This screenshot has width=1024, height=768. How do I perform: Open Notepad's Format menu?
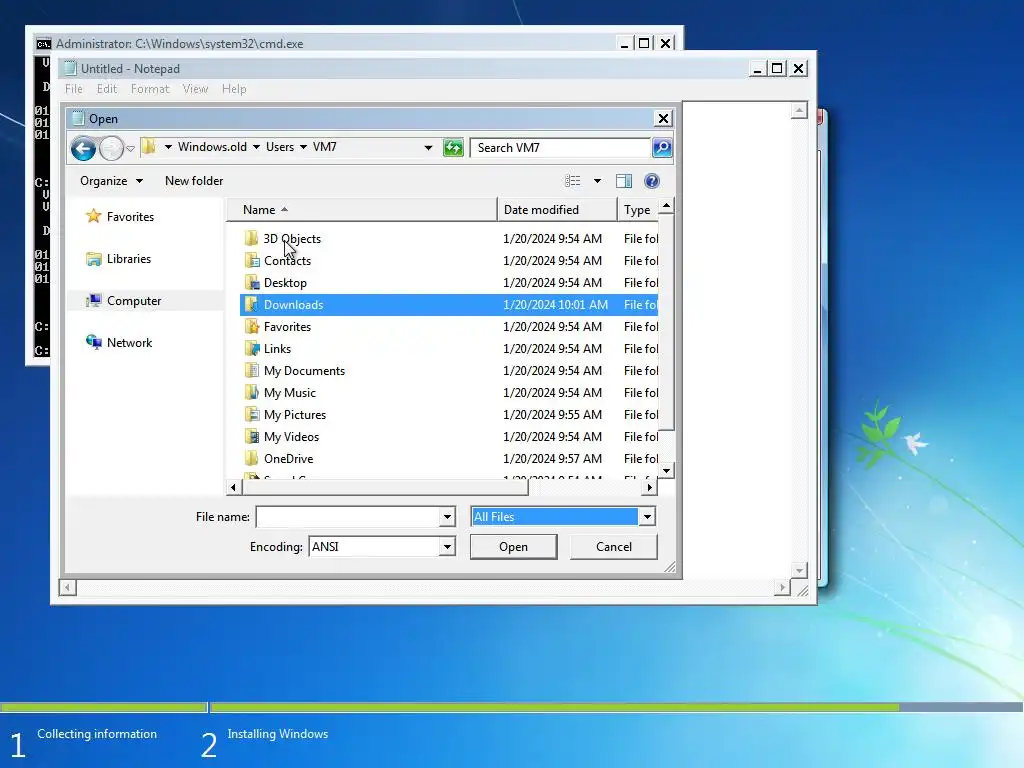pos(150,89)
